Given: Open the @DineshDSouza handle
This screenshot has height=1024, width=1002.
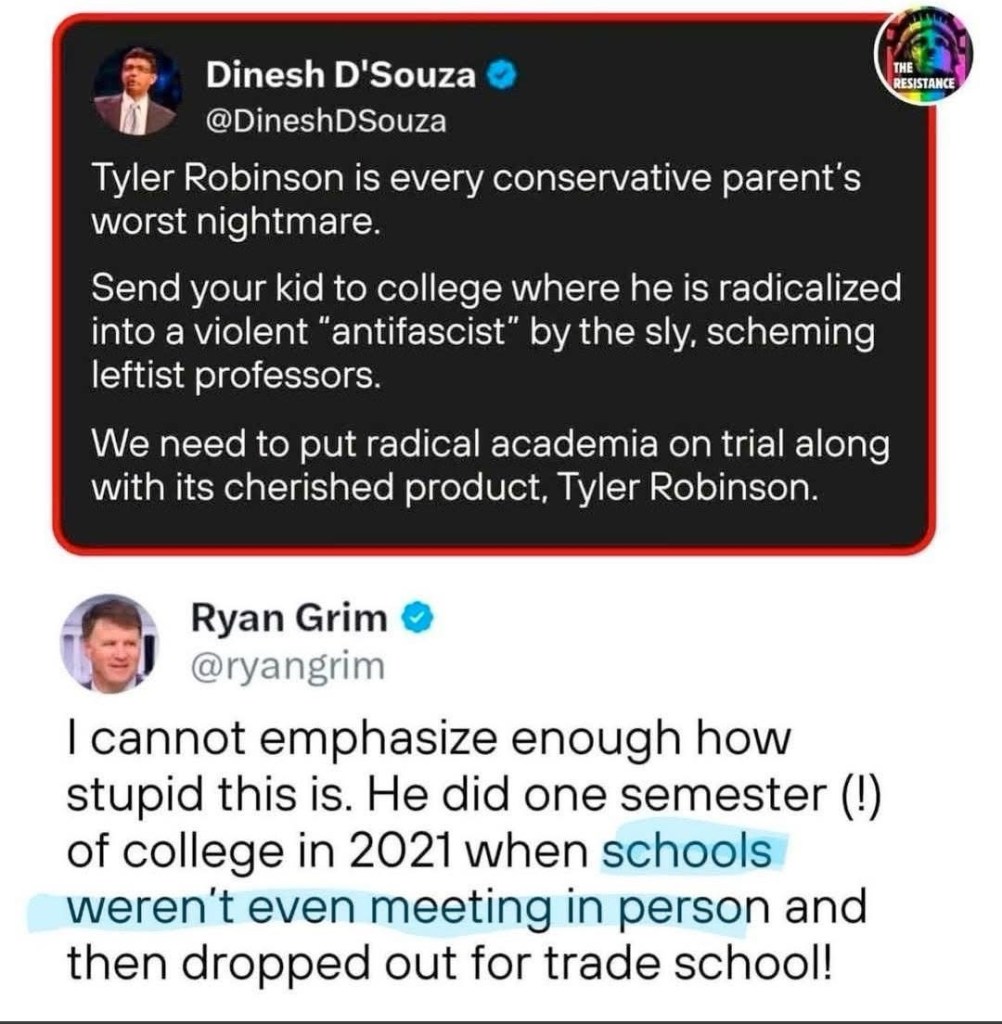Looking at the screenshot, I should point(326,122).
